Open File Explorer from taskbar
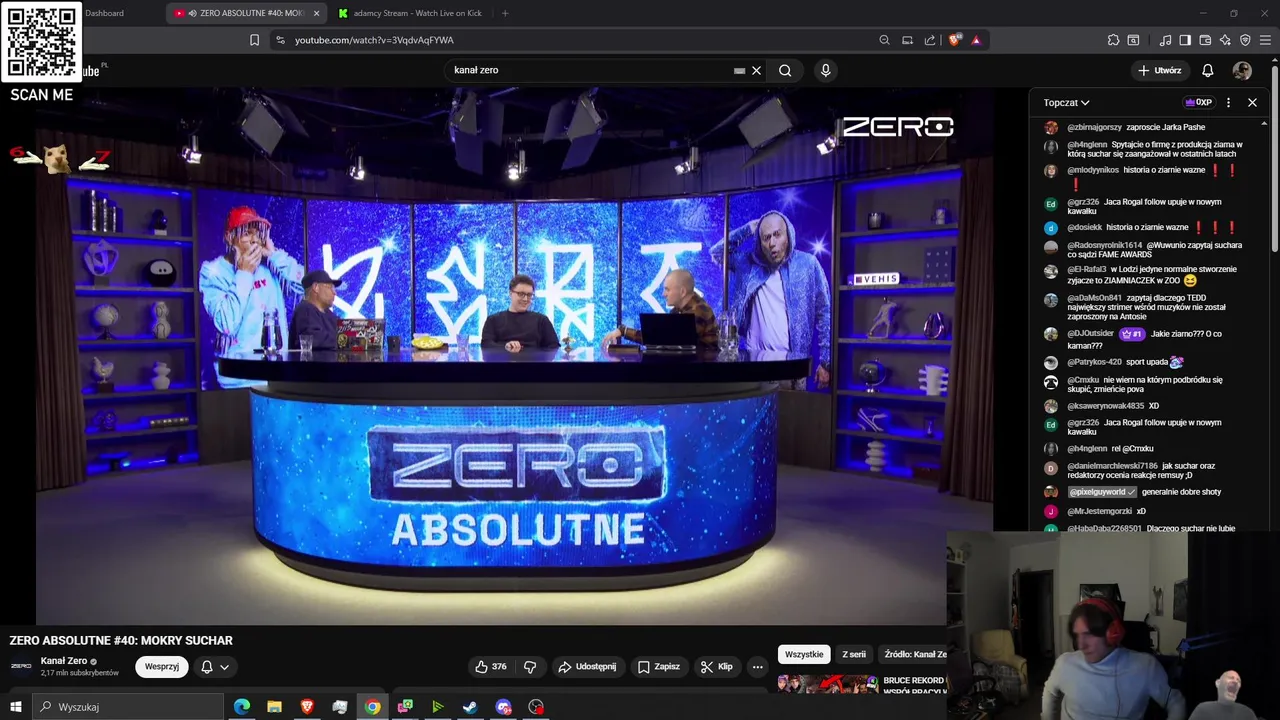This screenshot has width=1280, height=720. (x=274, y=707)
